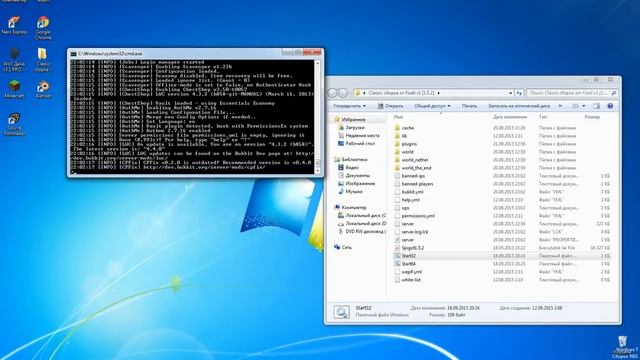Click cmd window scrollbar up arrow
This screenshot has height=360, width=640.
pyautogui.click(x=318, y=63)
